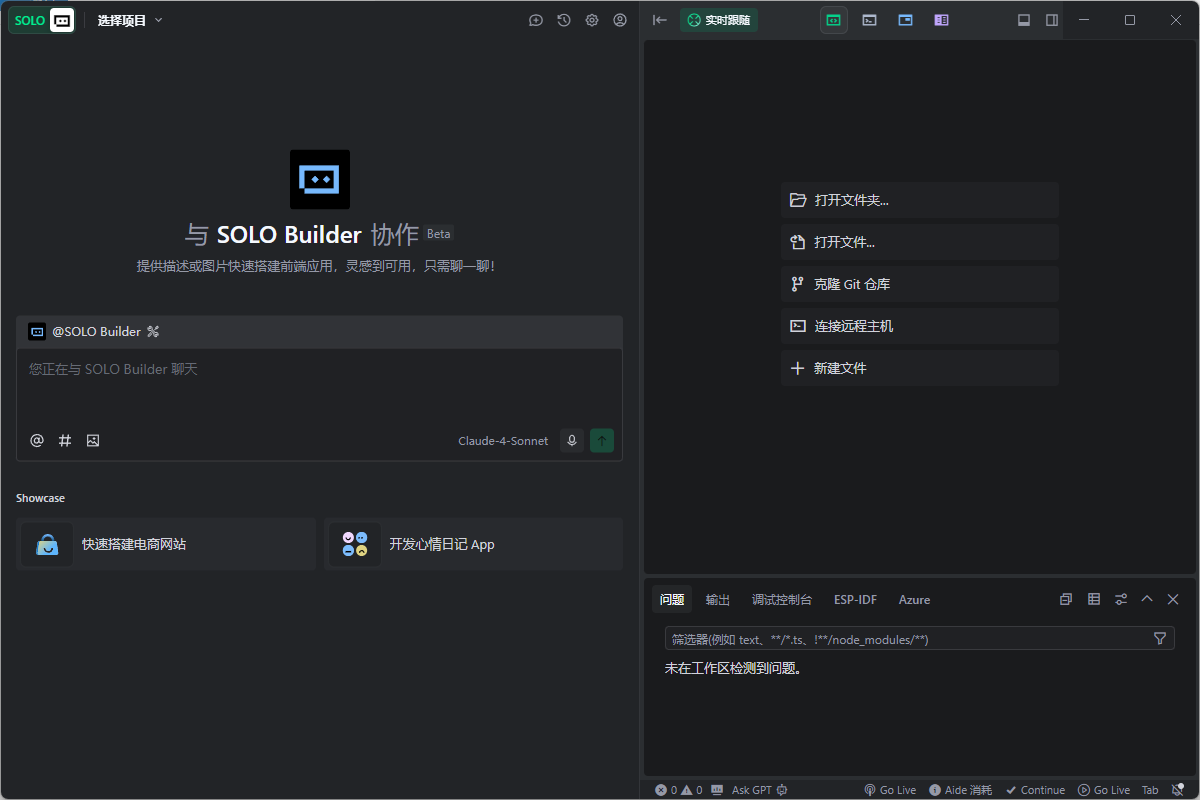Close the bottom problems panel

click(1173, 599)
